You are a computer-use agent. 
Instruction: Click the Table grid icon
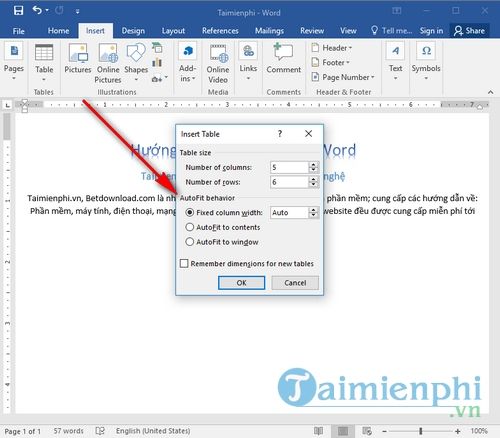point(44,52)
